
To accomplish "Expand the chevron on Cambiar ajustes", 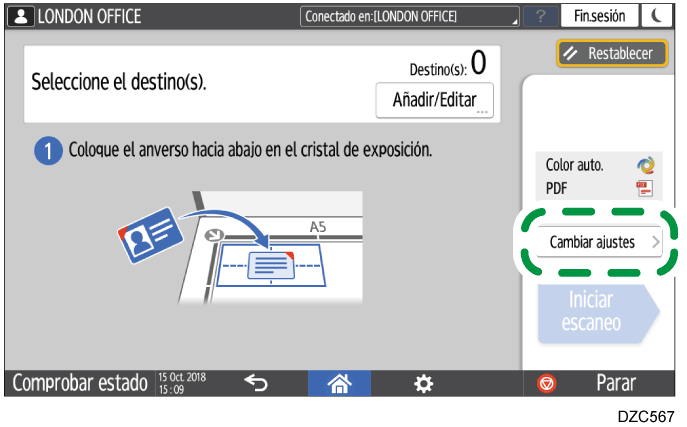I will pos(655,242).
